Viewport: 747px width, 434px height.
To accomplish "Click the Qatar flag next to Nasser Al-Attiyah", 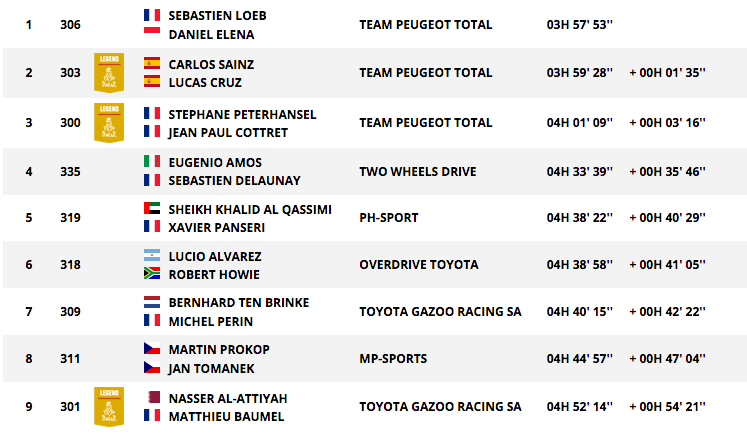I will point(152,397).
